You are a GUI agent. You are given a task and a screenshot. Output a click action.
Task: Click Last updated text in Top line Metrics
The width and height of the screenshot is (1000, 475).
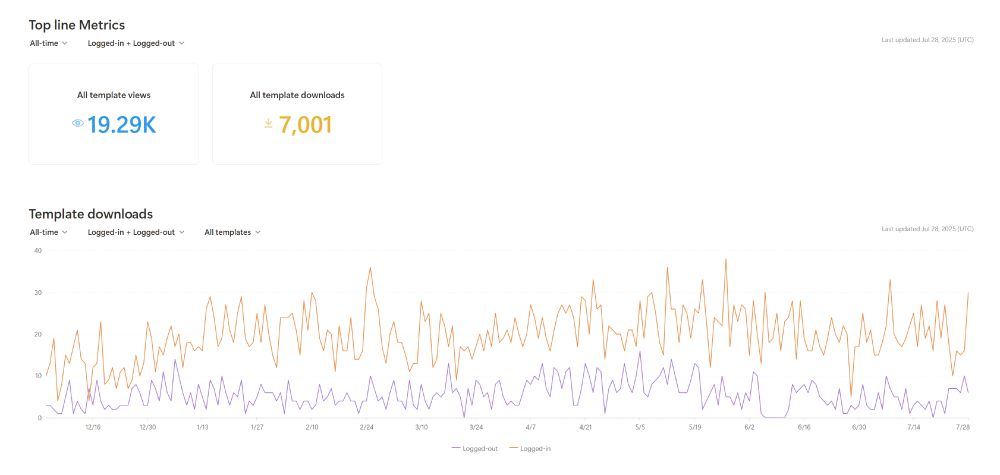pos(927,40)
